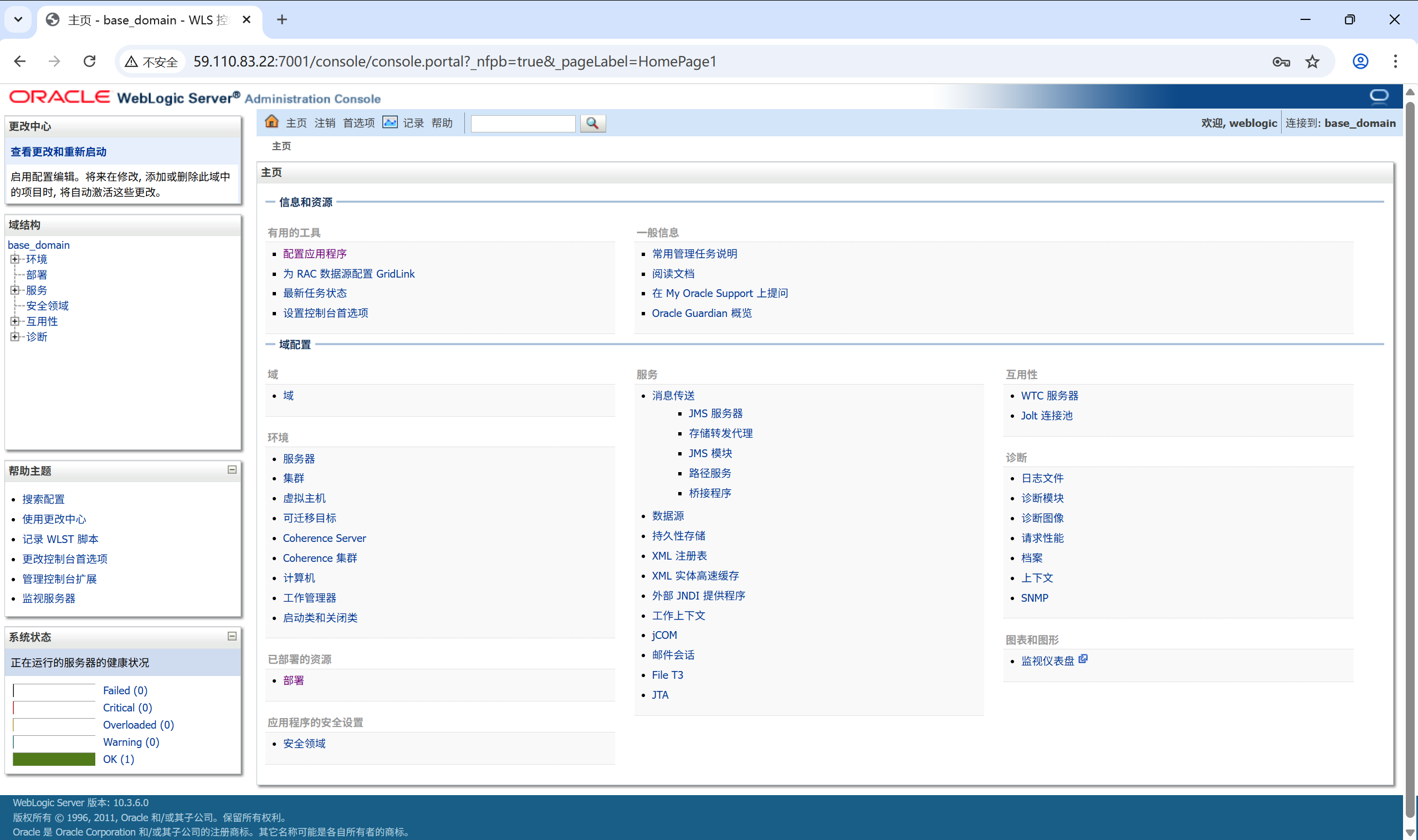Open 配置应用程序 link
This screenshot has height=840, width=1418.
pos(315,254)
